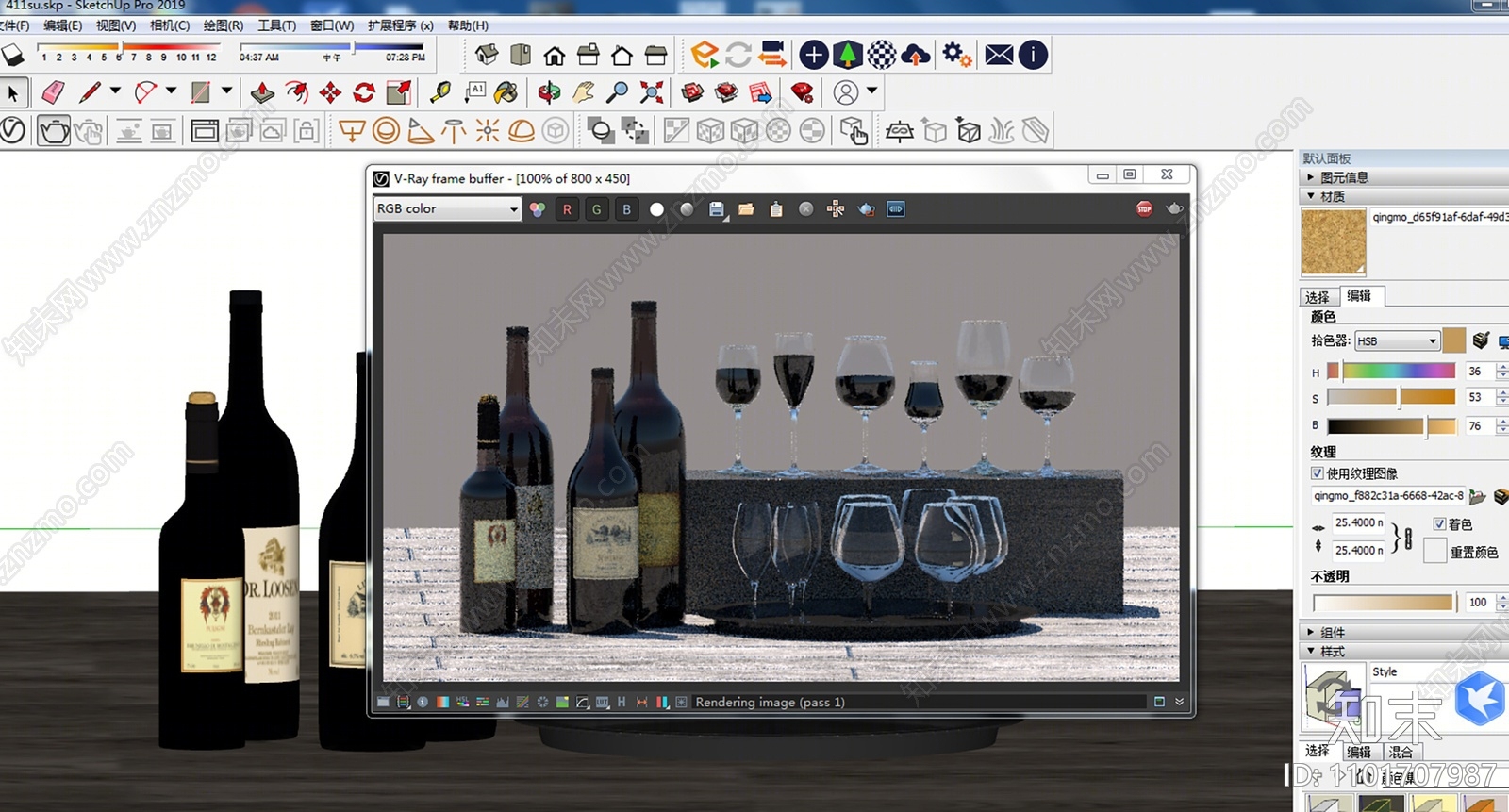The image size is (1509, 812).
Task: Start render with teapot icon
Action: [x=54, y=130]
